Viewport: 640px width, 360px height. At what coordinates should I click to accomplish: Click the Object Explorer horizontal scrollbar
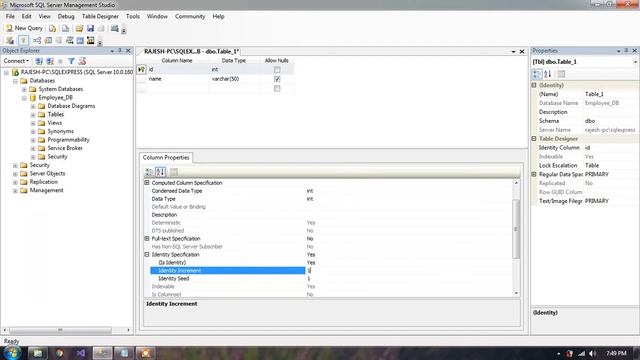point(67,330)
